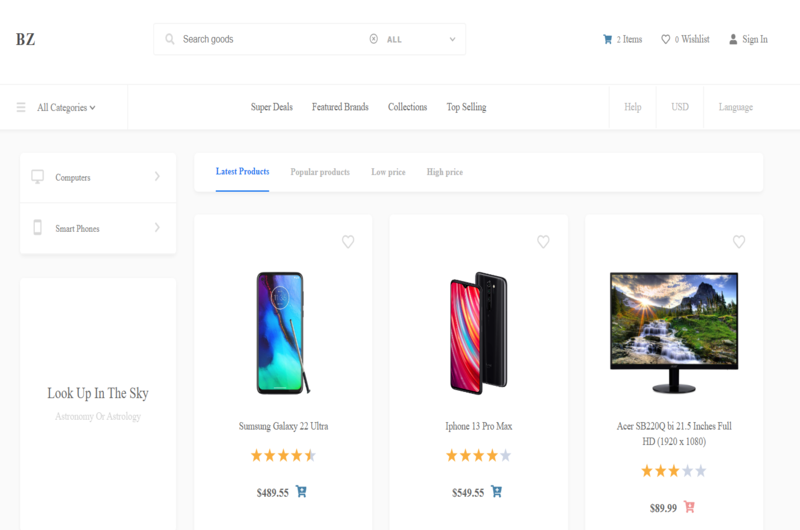This screenshot has height=530, width=800.
Task: Toggle wishlist heart on Iphone 13 card
Action: point(543,242)
